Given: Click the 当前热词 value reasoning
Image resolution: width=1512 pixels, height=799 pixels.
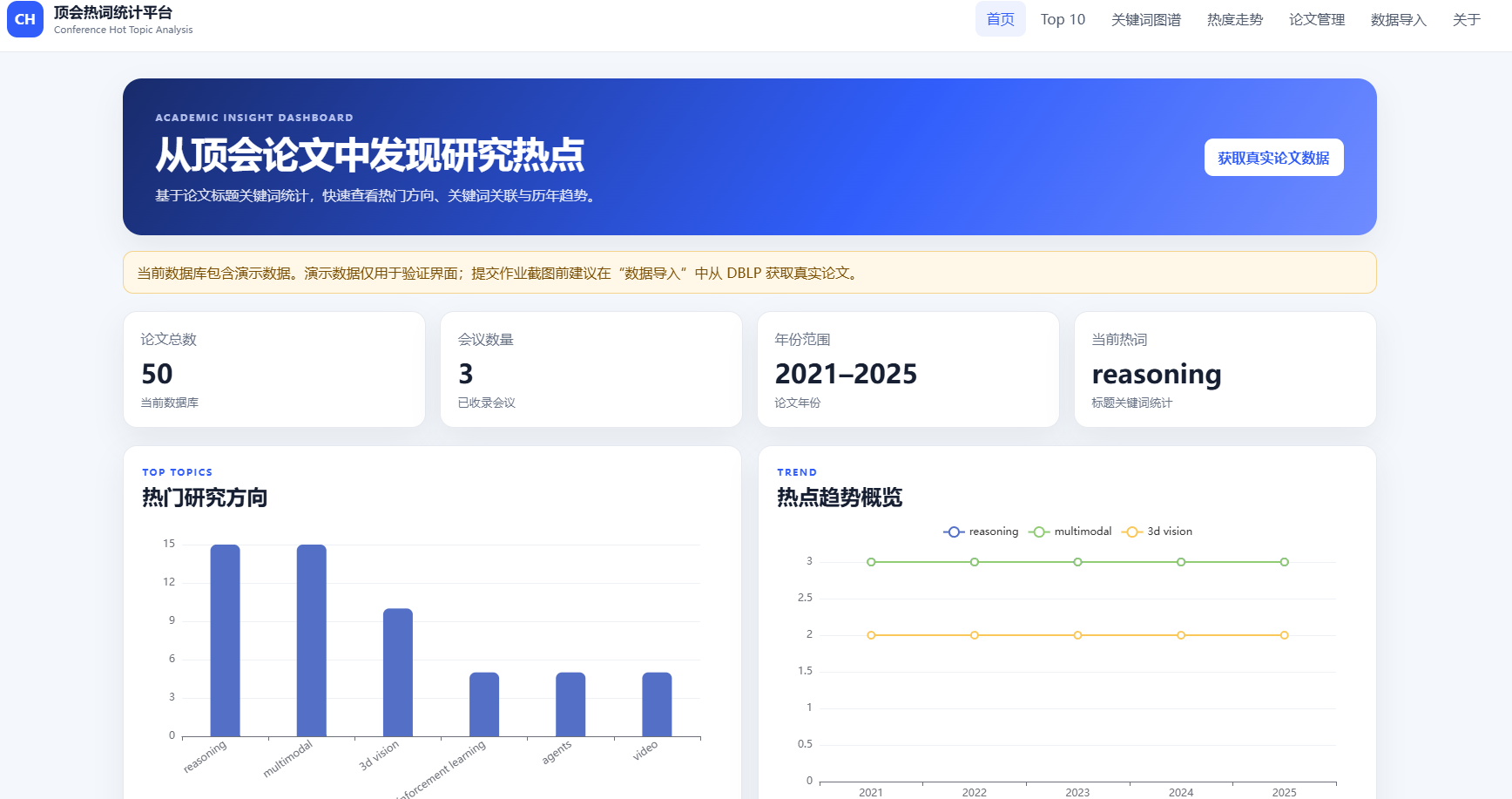Looking at the screenshot, I should (x=1157, y=375).
